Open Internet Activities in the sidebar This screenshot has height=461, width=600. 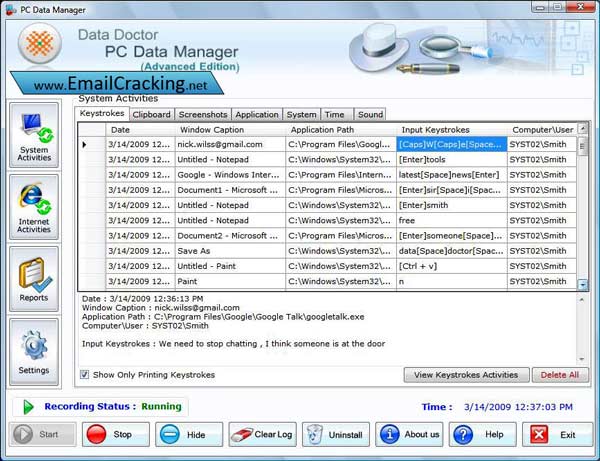[34, 207]
